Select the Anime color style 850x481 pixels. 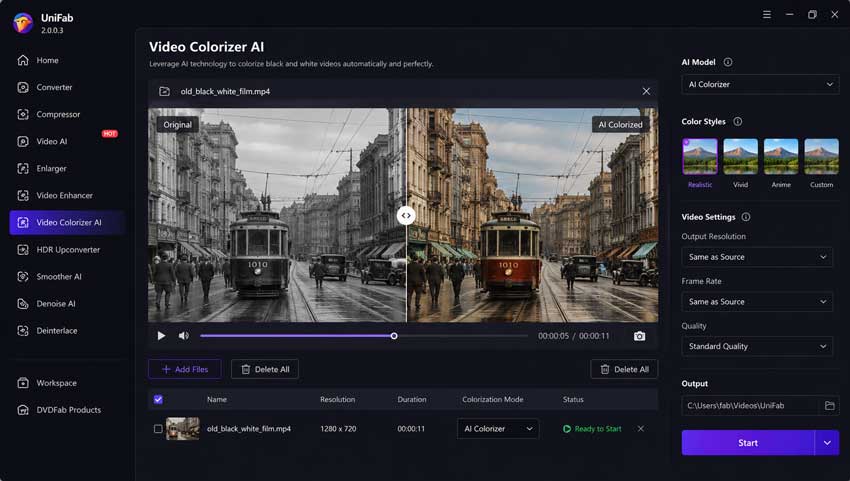point(781,156)
